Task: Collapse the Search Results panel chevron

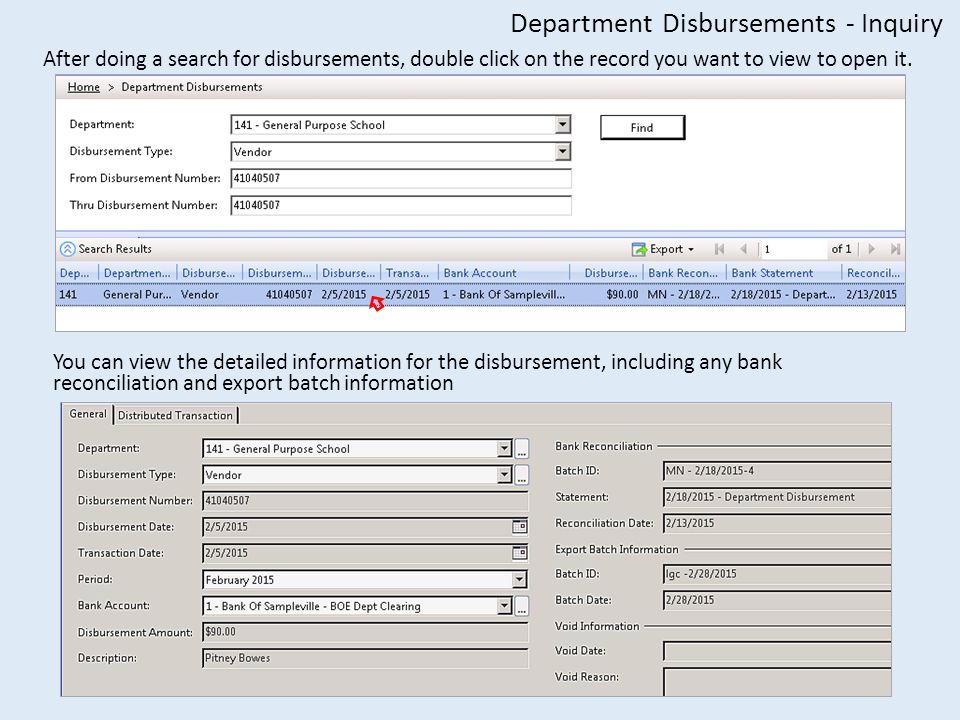Action: tap(67, 249)
